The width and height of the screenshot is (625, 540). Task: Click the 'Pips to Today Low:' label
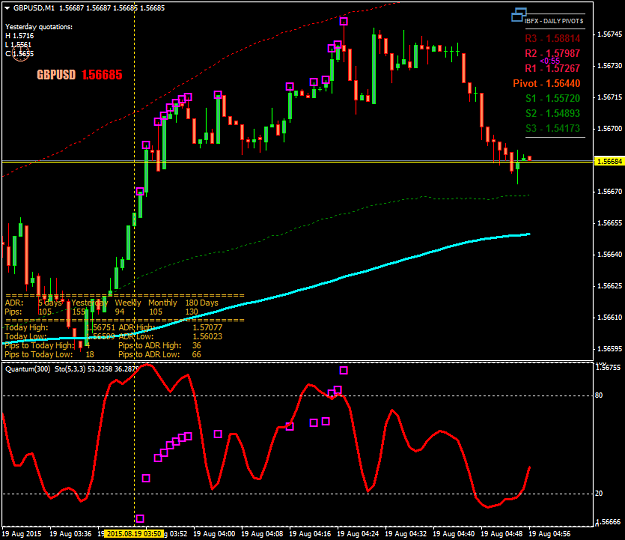pyautogui.click(x=39, y=354)
